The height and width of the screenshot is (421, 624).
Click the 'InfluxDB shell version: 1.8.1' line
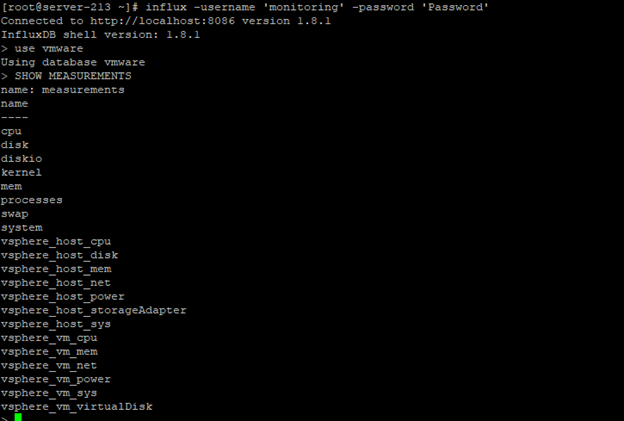click(x=100, y=35)
